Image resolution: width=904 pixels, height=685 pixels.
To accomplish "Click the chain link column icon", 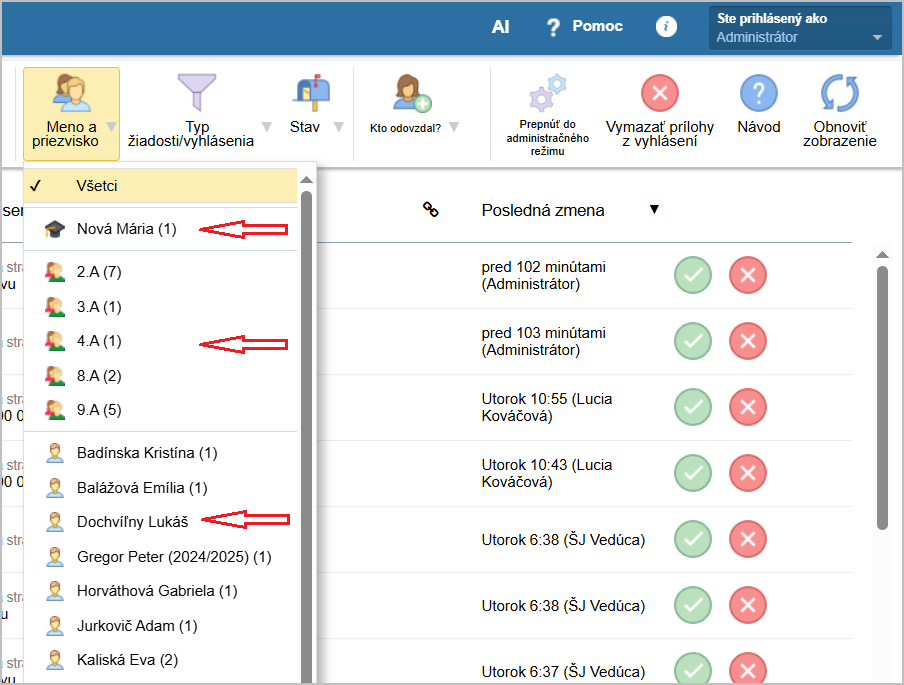I will click(431, 209).
